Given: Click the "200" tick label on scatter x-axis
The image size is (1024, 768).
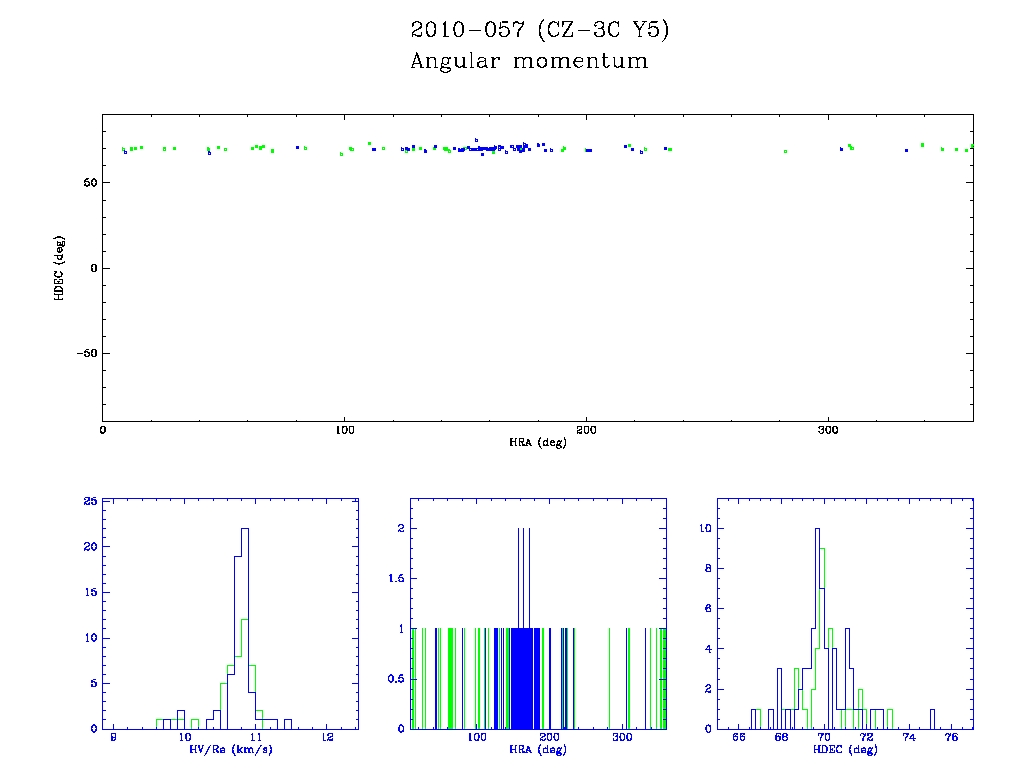Looking at the screenshot, I should 586,429.
